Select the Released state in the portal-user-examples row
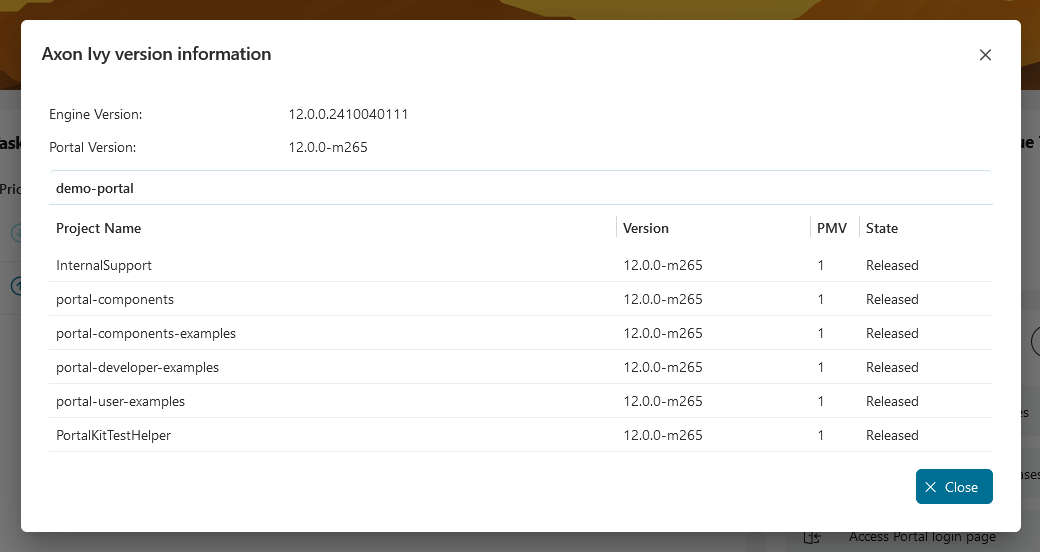Viewport: 1040px width, 552px height. (892, 401)
